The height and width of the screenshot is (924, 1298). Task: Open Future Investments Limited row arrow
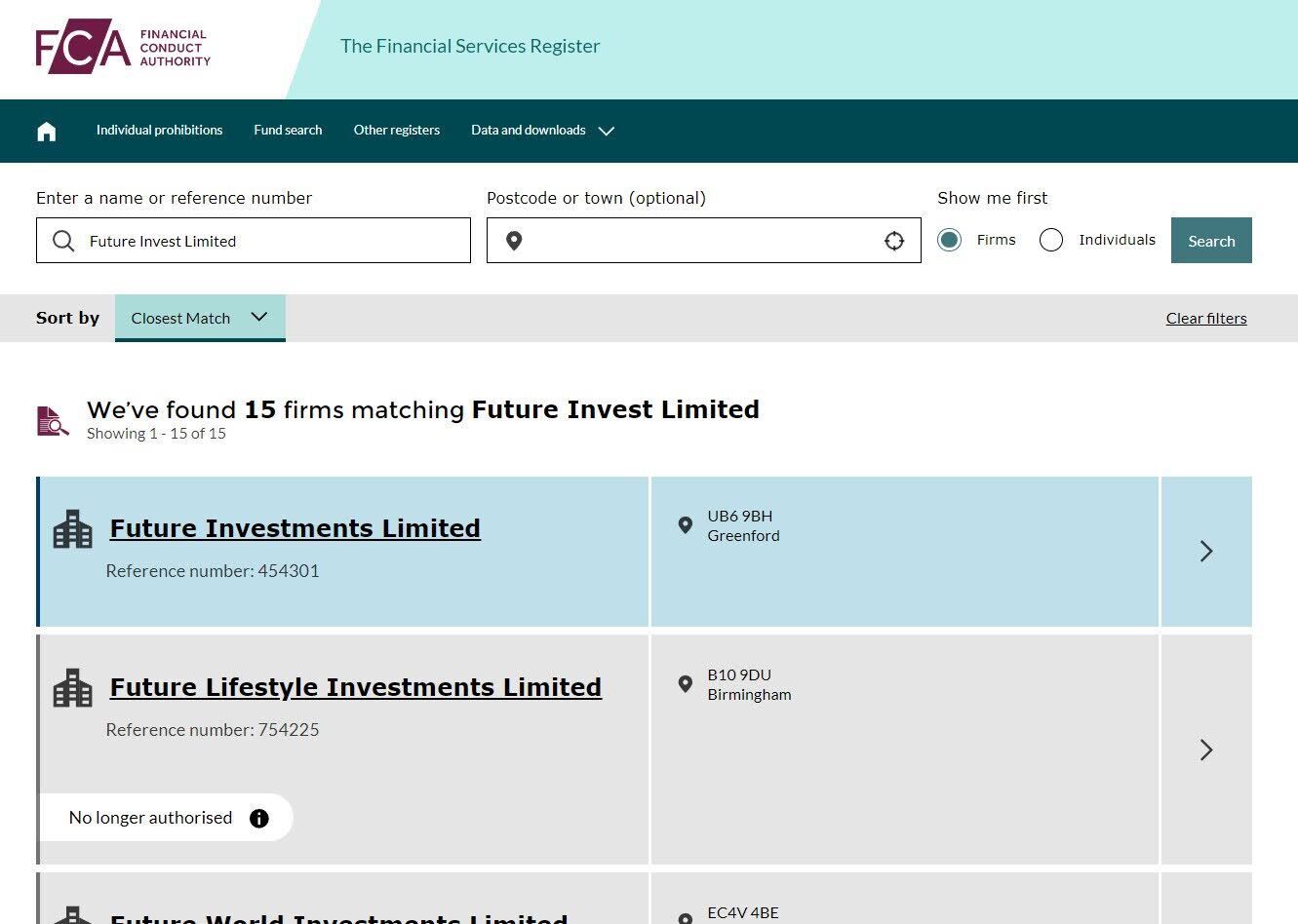click(x=1206, y=552)
